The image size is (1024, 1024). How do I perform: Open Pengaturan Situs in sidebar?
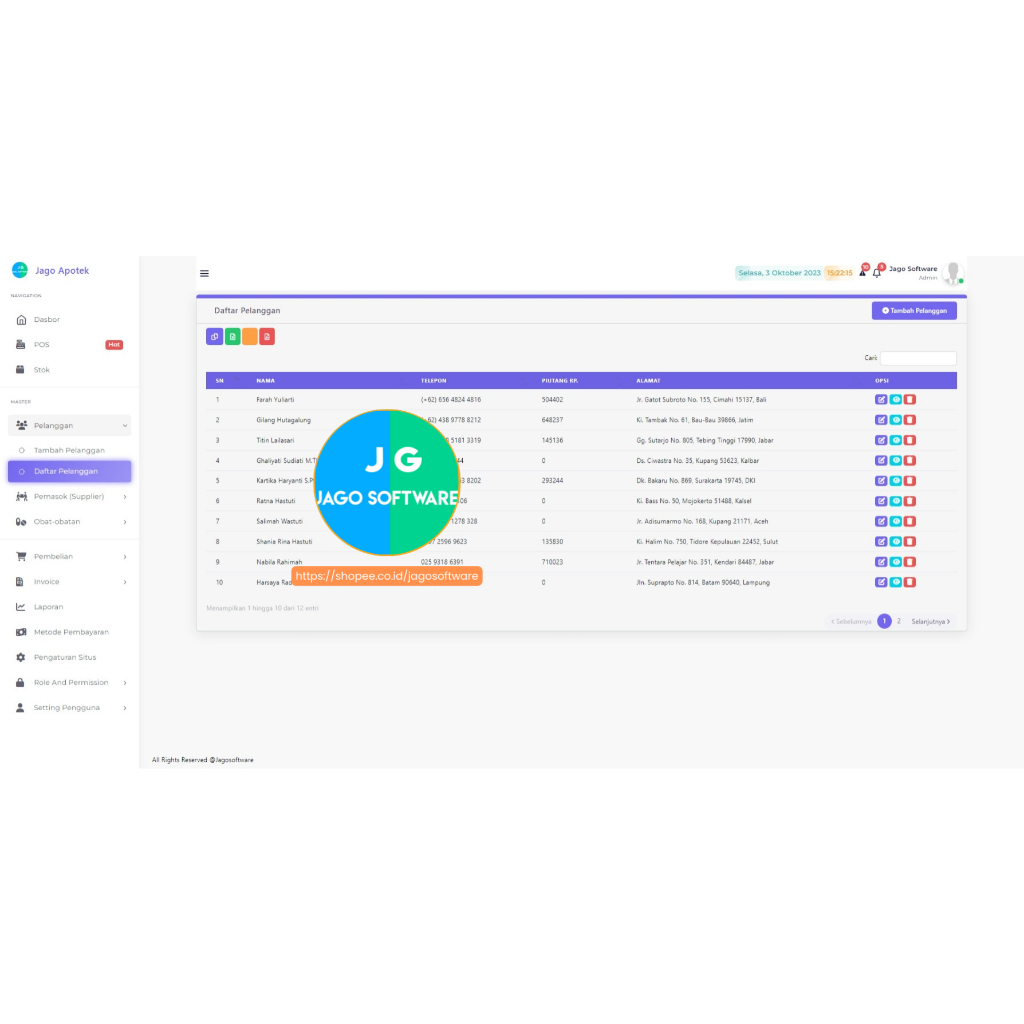point(70,658)
